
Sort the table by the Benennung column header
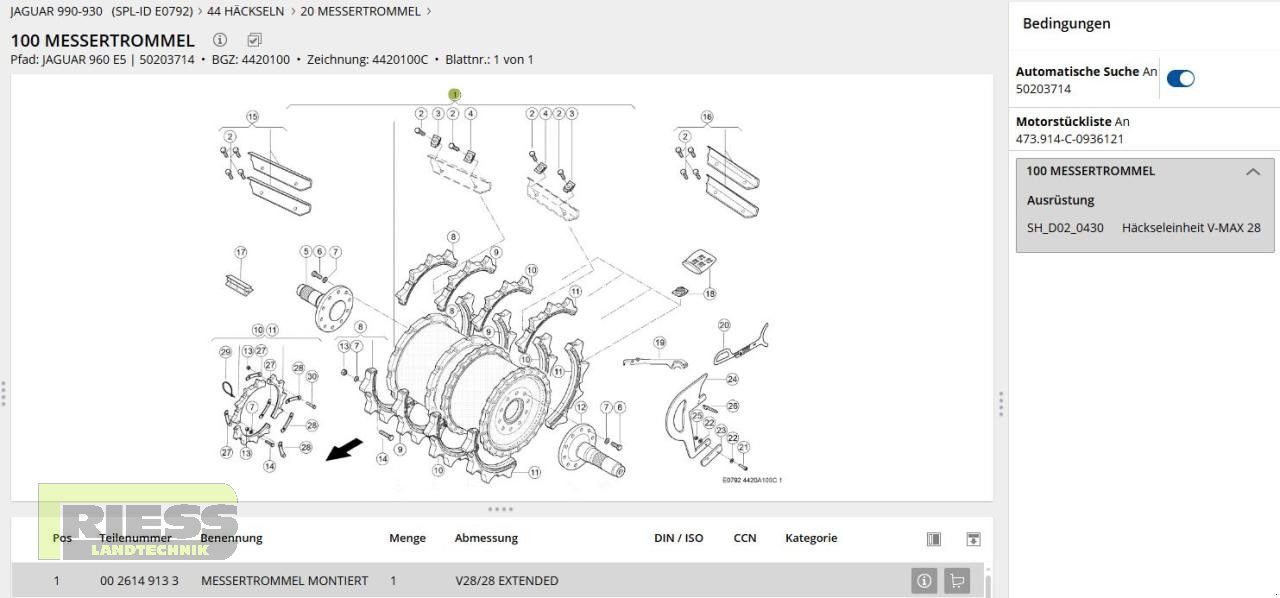[231, 538]
